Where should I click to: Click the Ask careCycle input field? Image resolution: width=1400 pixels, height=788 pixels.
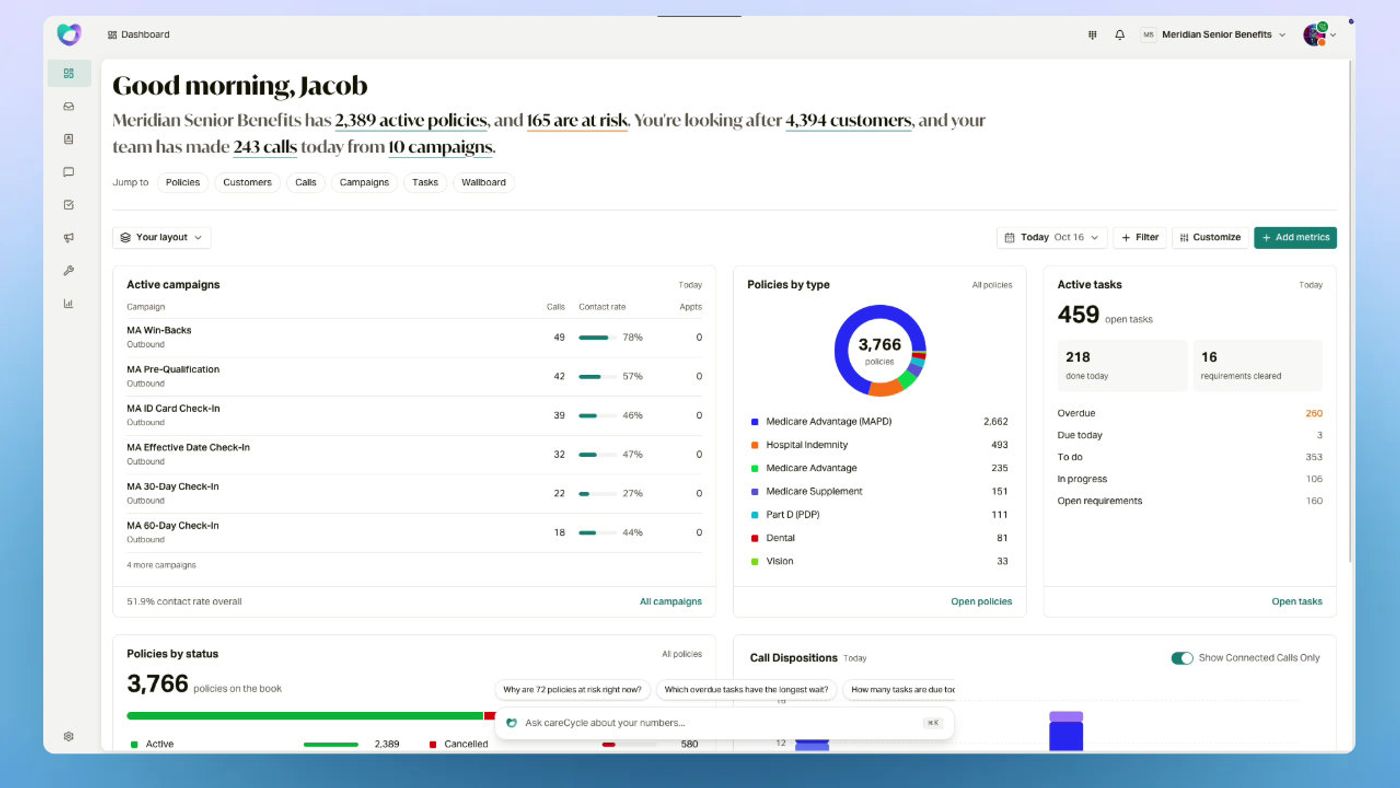point(724,723)
